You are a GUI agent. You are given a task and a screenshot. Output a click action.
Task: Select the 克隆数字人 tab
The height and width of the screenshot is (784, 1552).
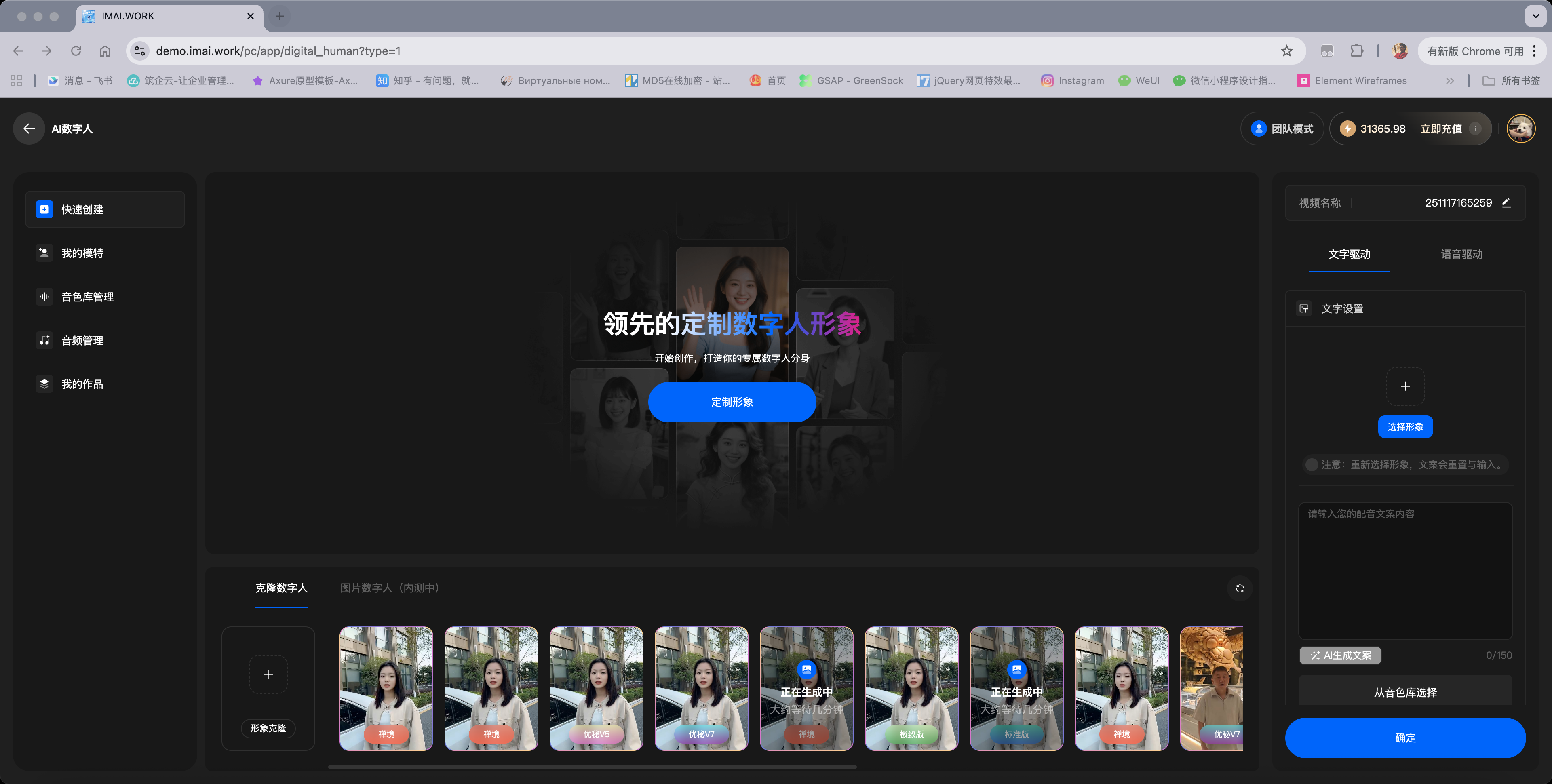[281, 588]
